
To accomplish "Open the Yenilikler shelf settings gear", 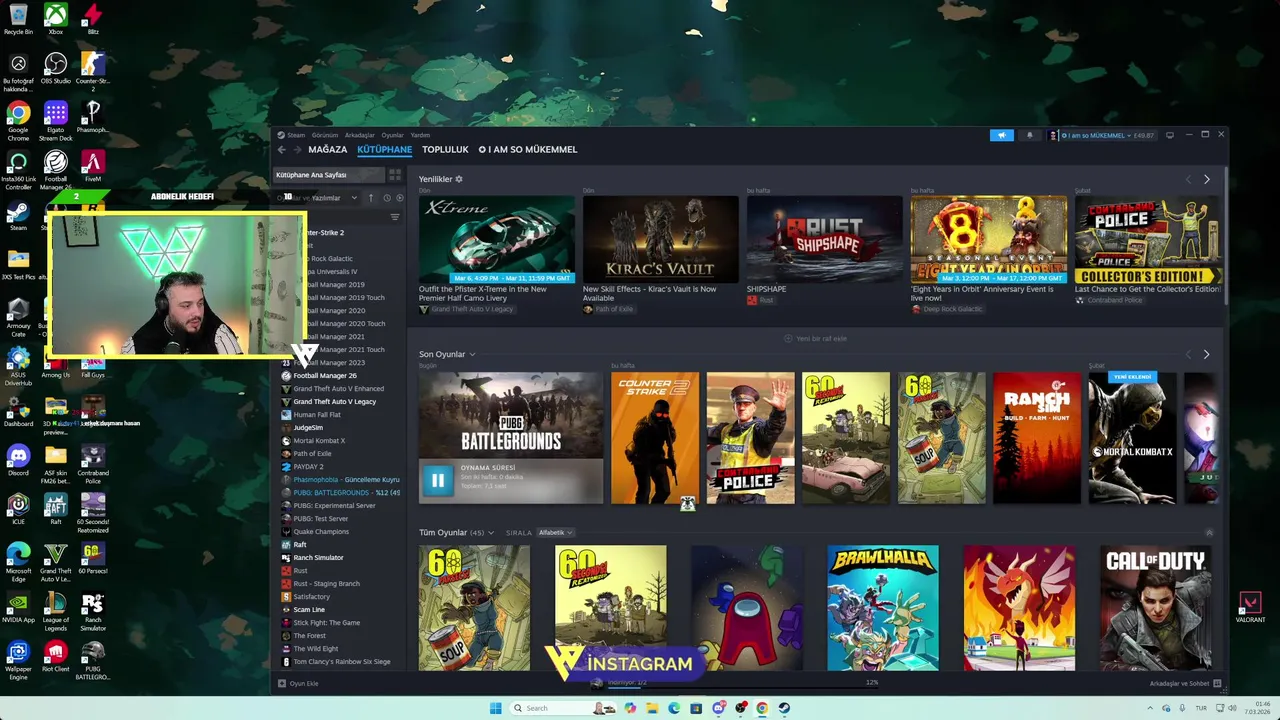I will click(459, 179).
